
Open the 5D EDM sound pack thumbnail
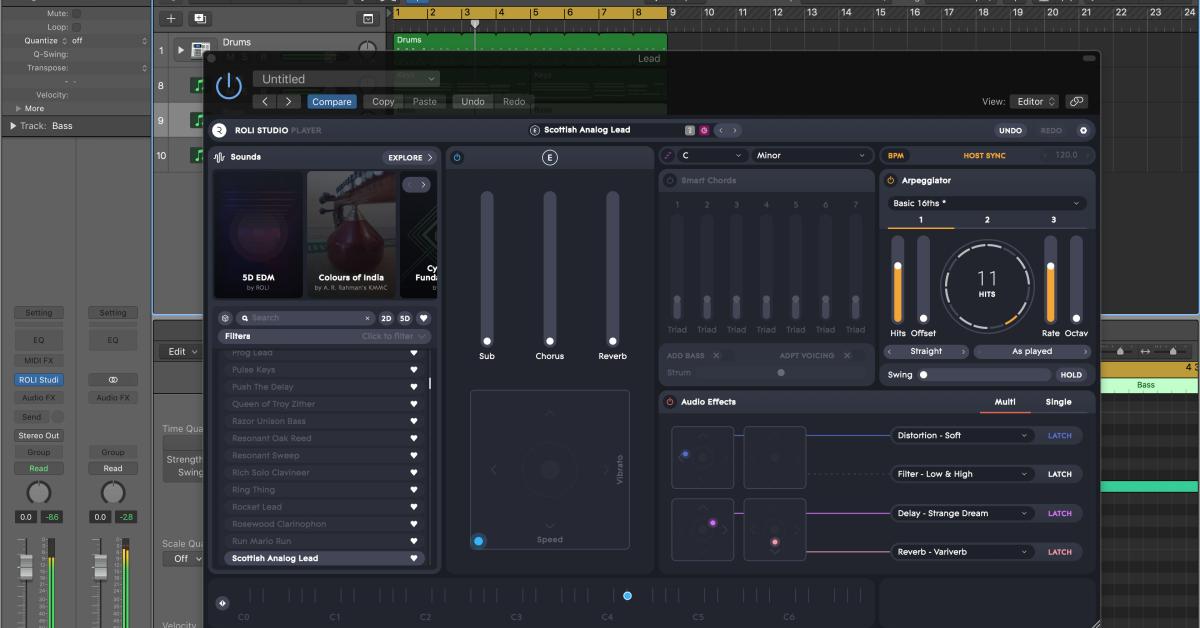[258, 233]
